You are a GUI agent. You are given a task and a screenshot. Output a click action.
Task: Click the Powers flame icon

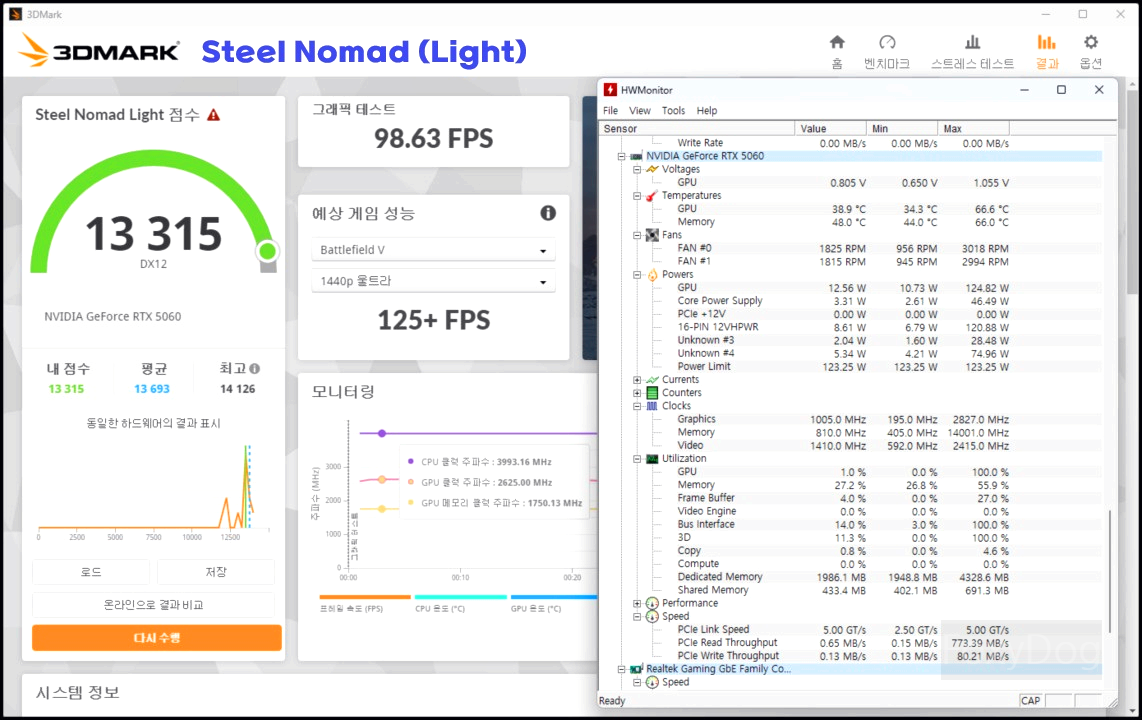click(x=652, y=274)
